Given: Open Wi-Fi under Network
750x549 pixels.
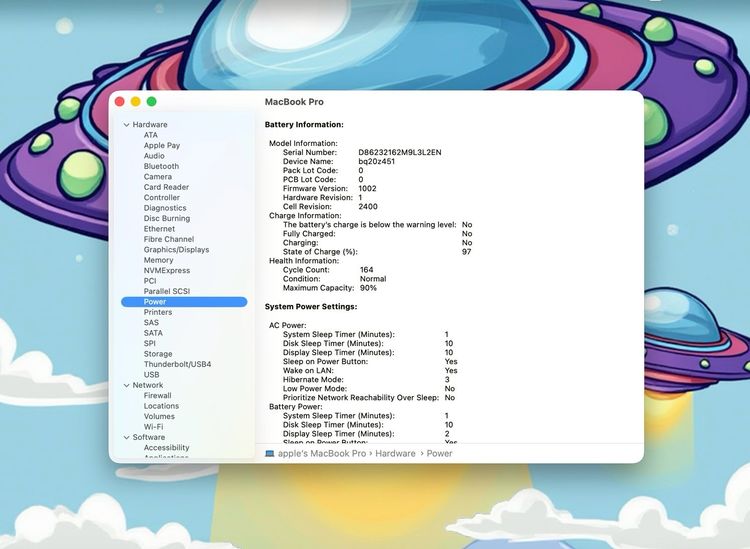Looking at the screenshot, I should point(153,427).
